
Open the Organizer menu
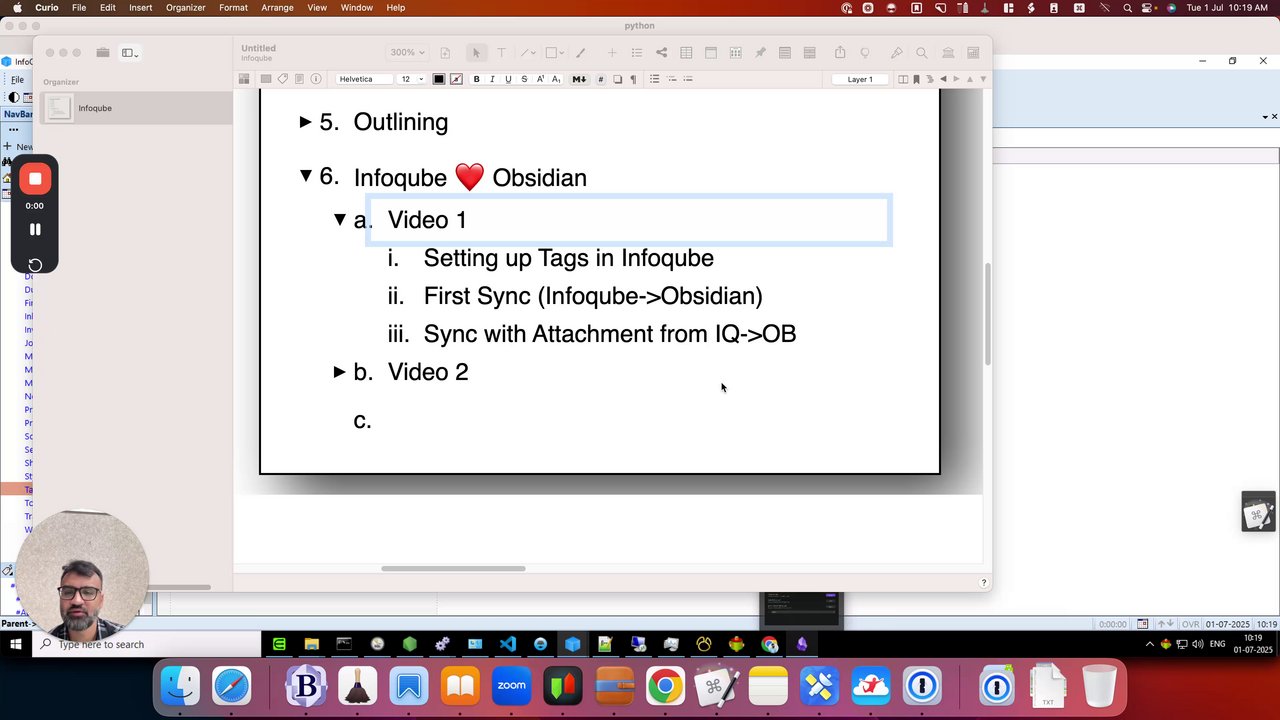(x=185, y=7)
